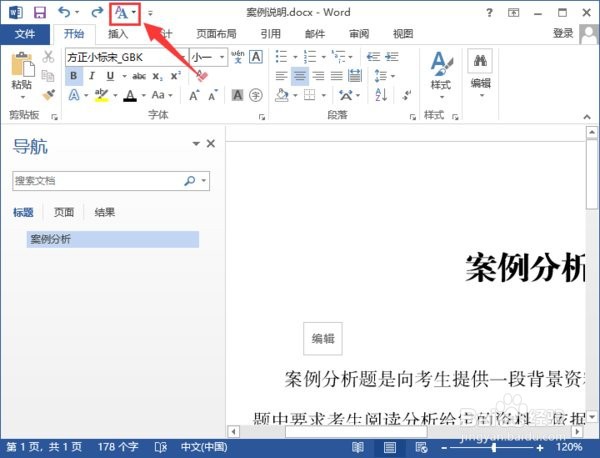Toggle superscript formatting
This screenshot has width=600, height=458.
[x=175, y=76]
